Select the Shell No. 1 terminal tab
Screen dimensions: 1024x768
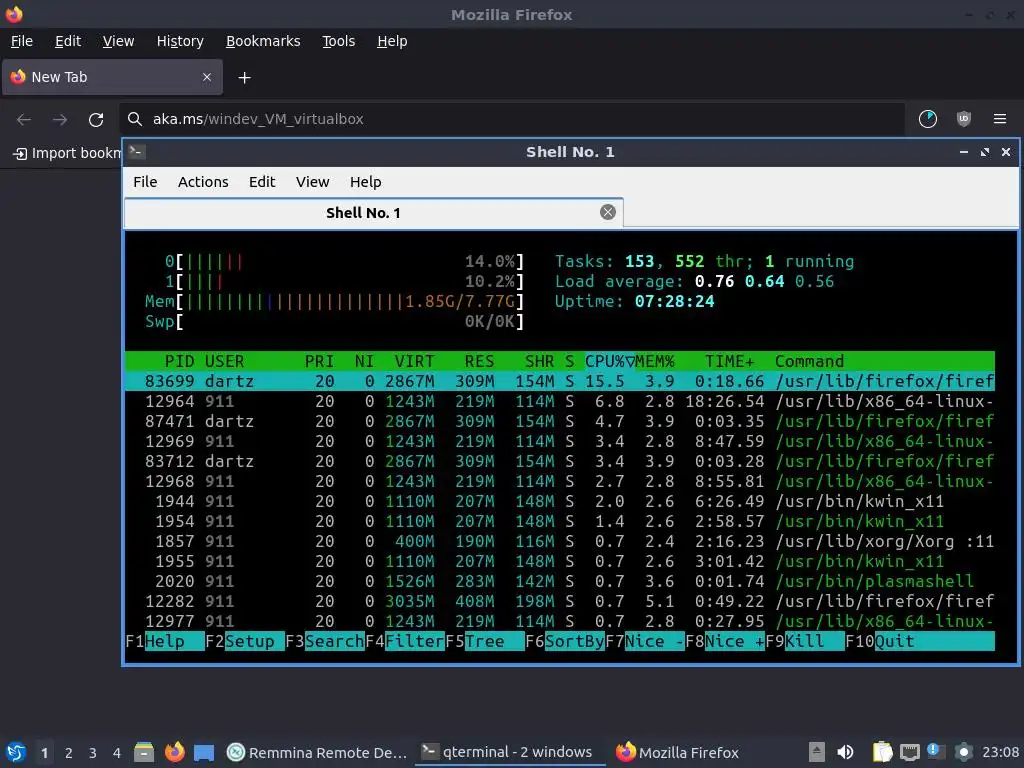pyautogui.click(x=374, y=213)
